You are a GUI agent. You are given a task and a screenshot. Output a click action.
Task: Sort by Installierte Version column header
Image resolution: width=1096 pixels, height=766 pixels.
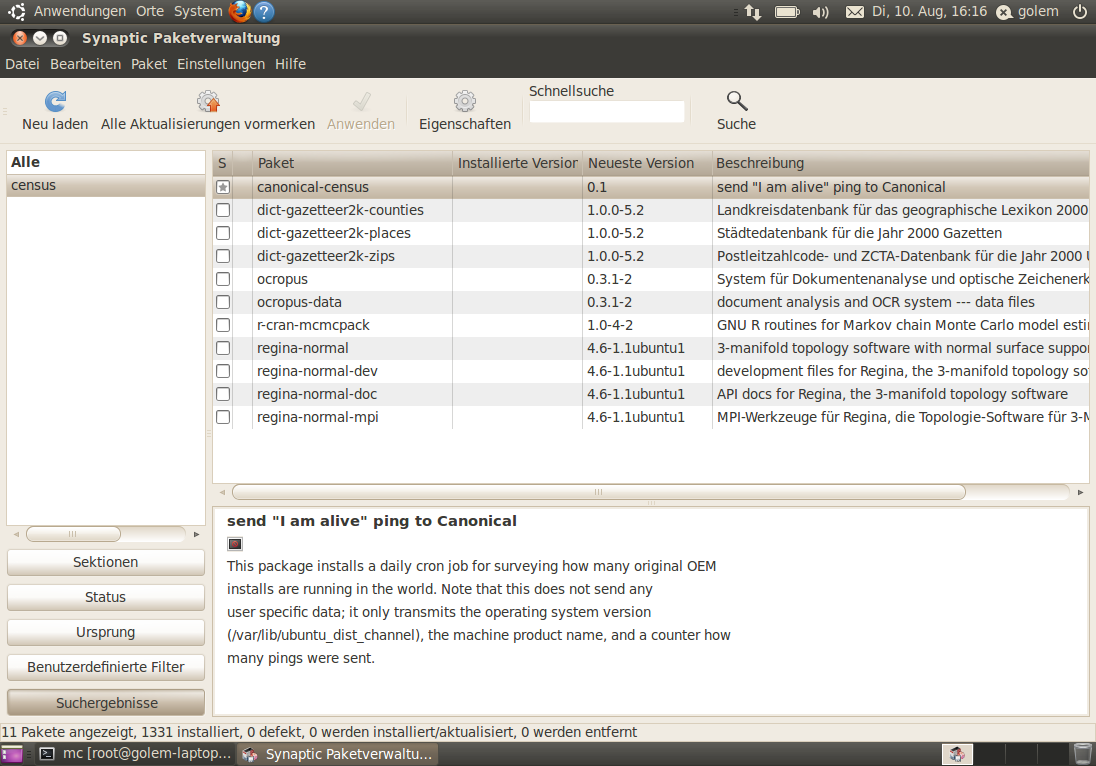(x=517, y=163)
